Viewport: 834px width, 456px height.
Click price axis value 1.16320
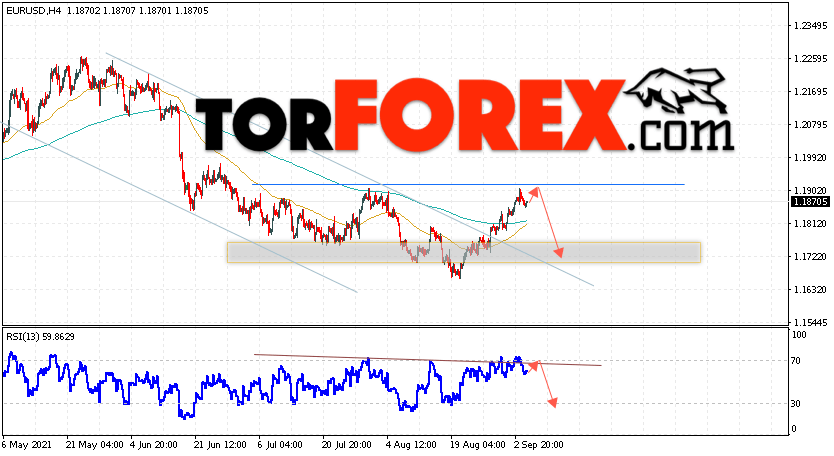[x=811, y=289]
